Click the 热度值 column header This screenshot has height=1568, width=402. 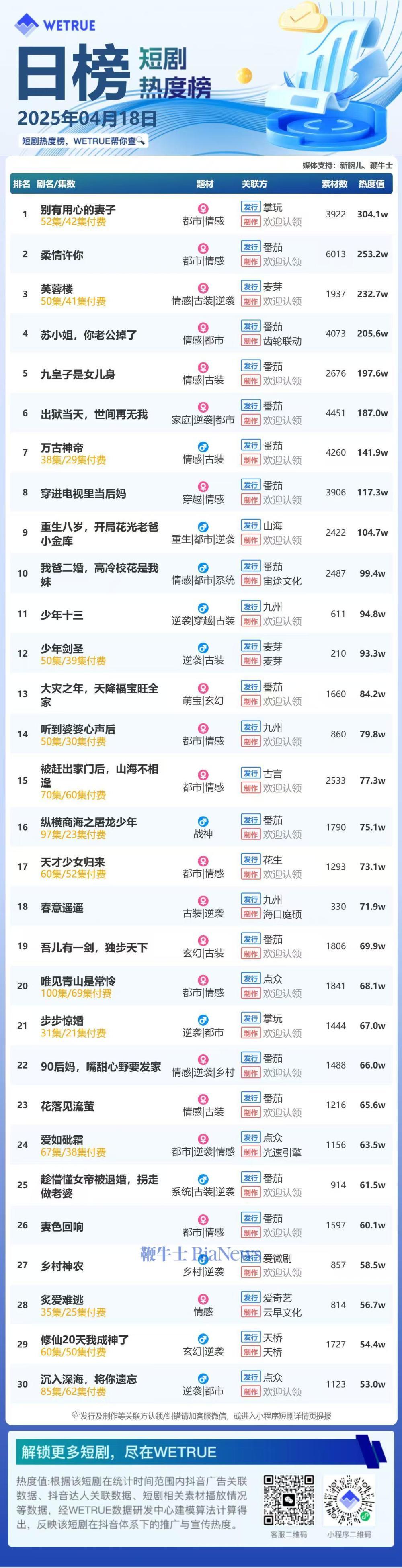pyautogui.click(x=371, y=184)
